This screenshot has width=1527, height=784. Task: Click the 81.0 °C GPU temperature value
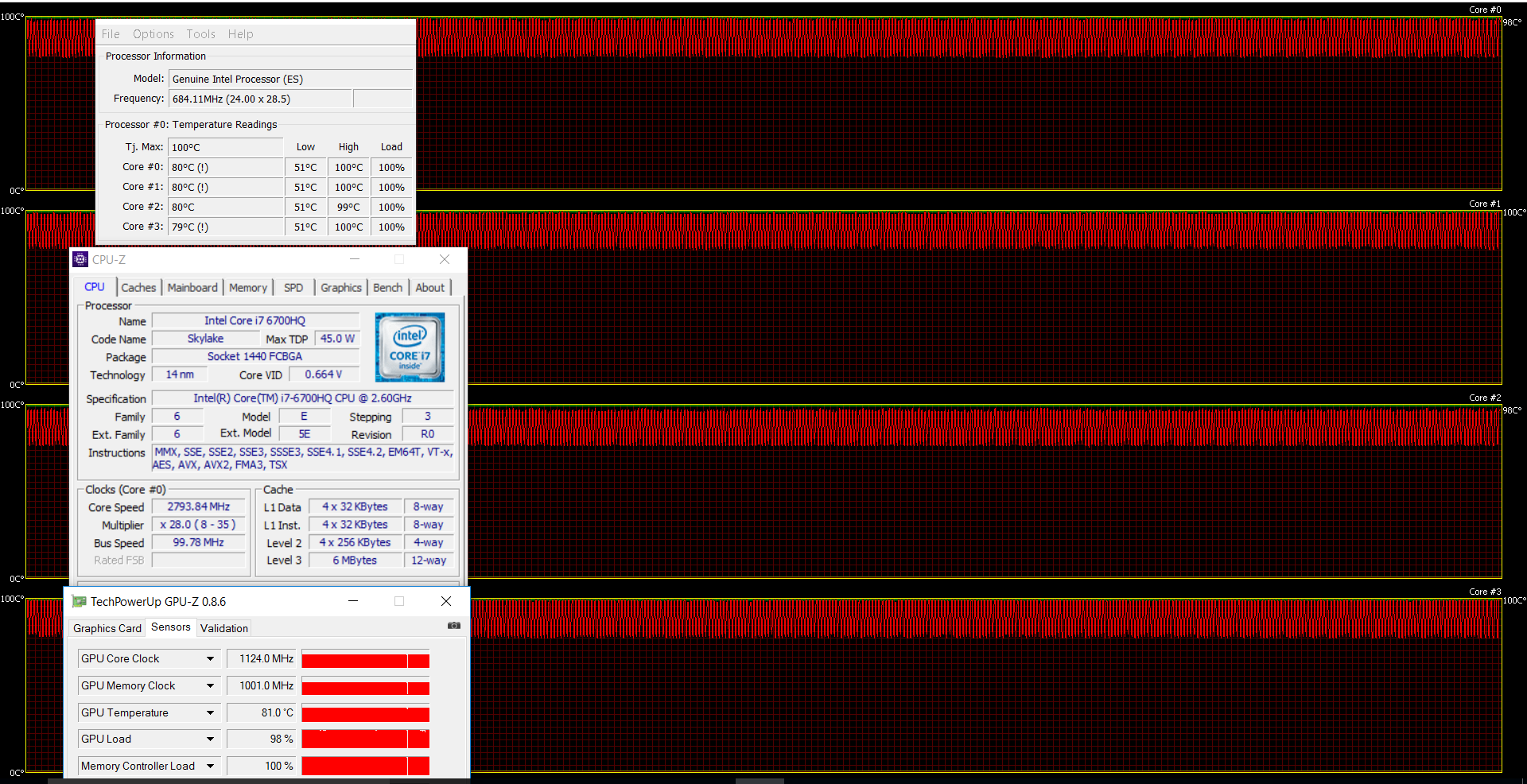(x=262, y=712)
